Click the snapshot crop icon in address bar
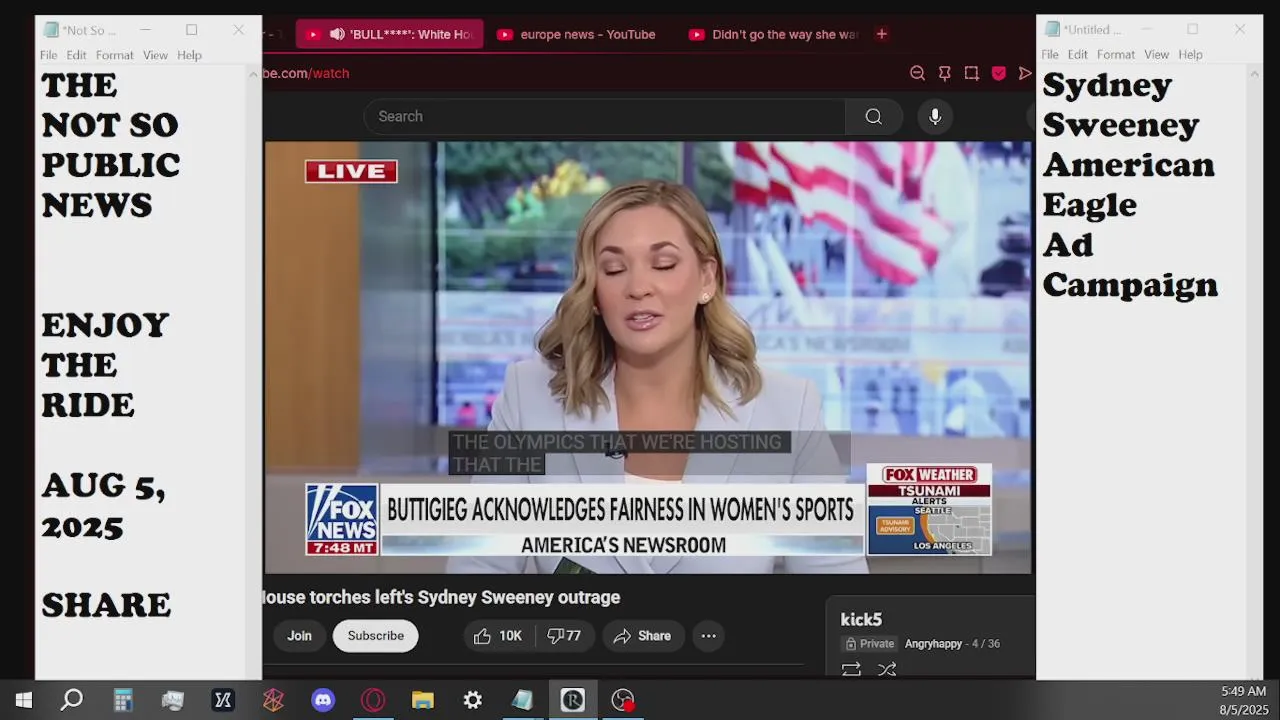Viewport: 1280px width, 720px height. [971, 73]
